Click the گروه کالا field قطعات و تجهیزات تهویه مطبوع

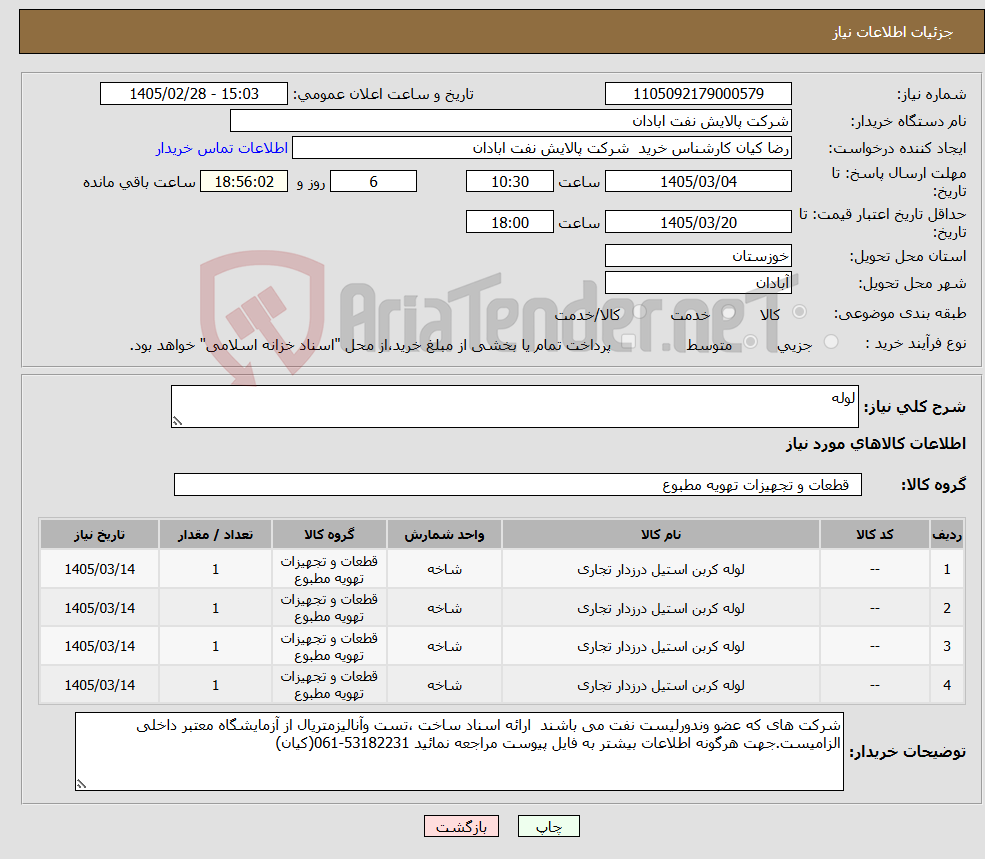[x=518, y=484]
